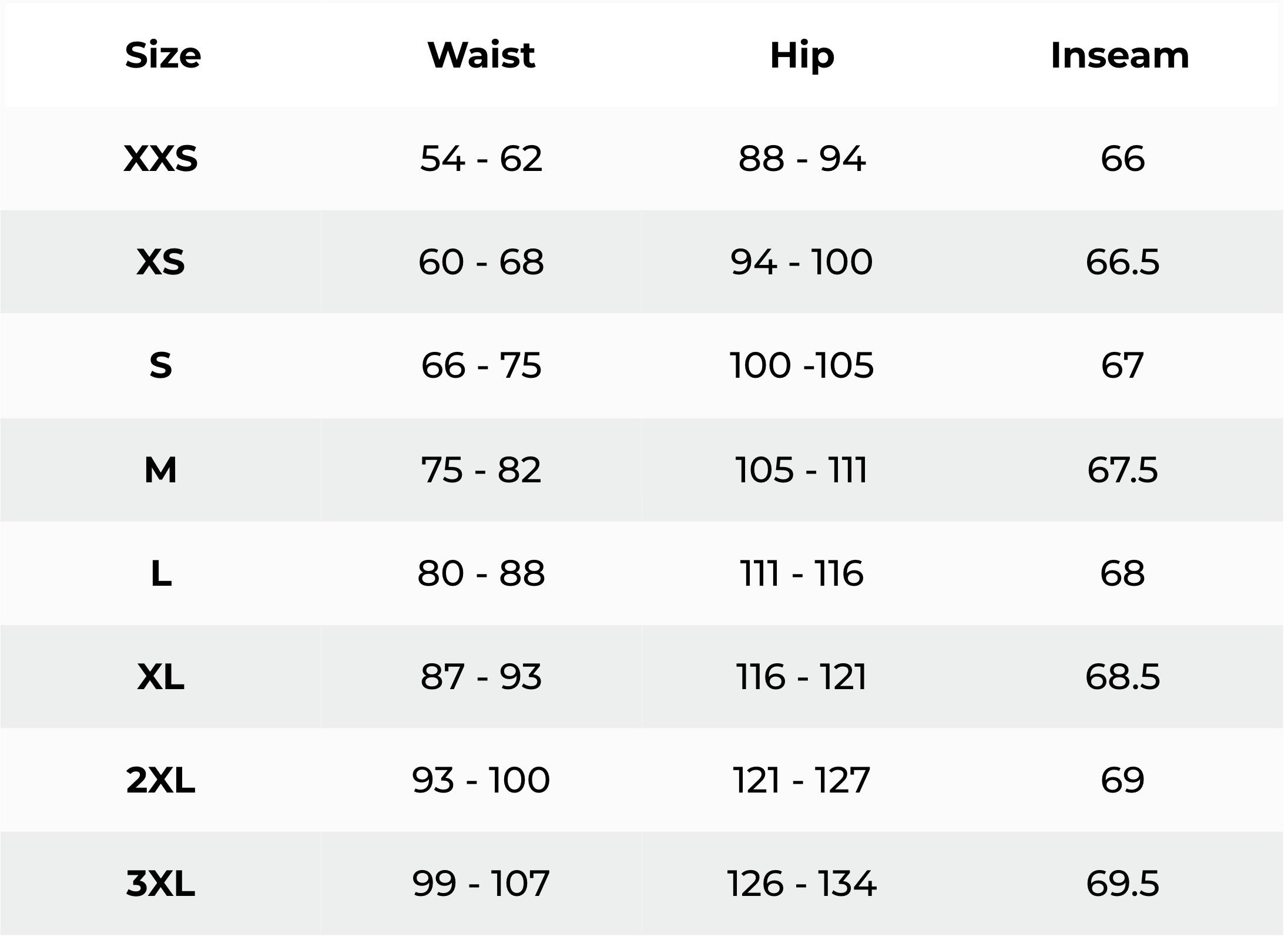Select the S size label

click(x=161, y=365)
